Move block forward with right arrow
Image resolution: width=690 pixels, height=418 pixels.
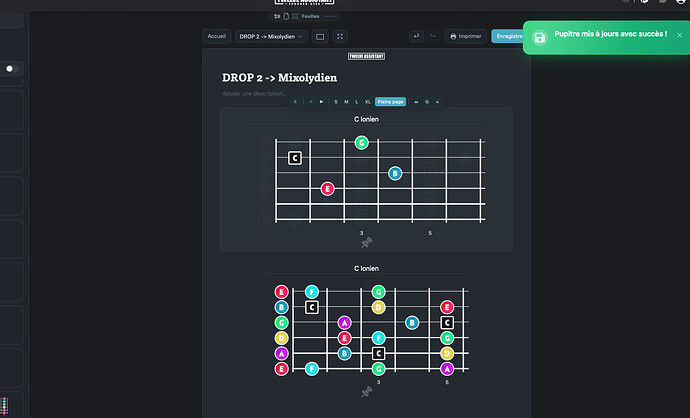pyautogui.click(x=322, y=102)
